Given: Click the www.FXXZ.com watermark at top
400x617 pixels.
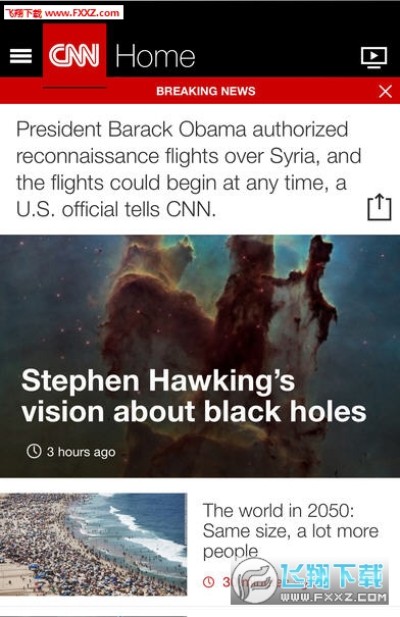Looking at the screenshot, I should pos(64,13).
